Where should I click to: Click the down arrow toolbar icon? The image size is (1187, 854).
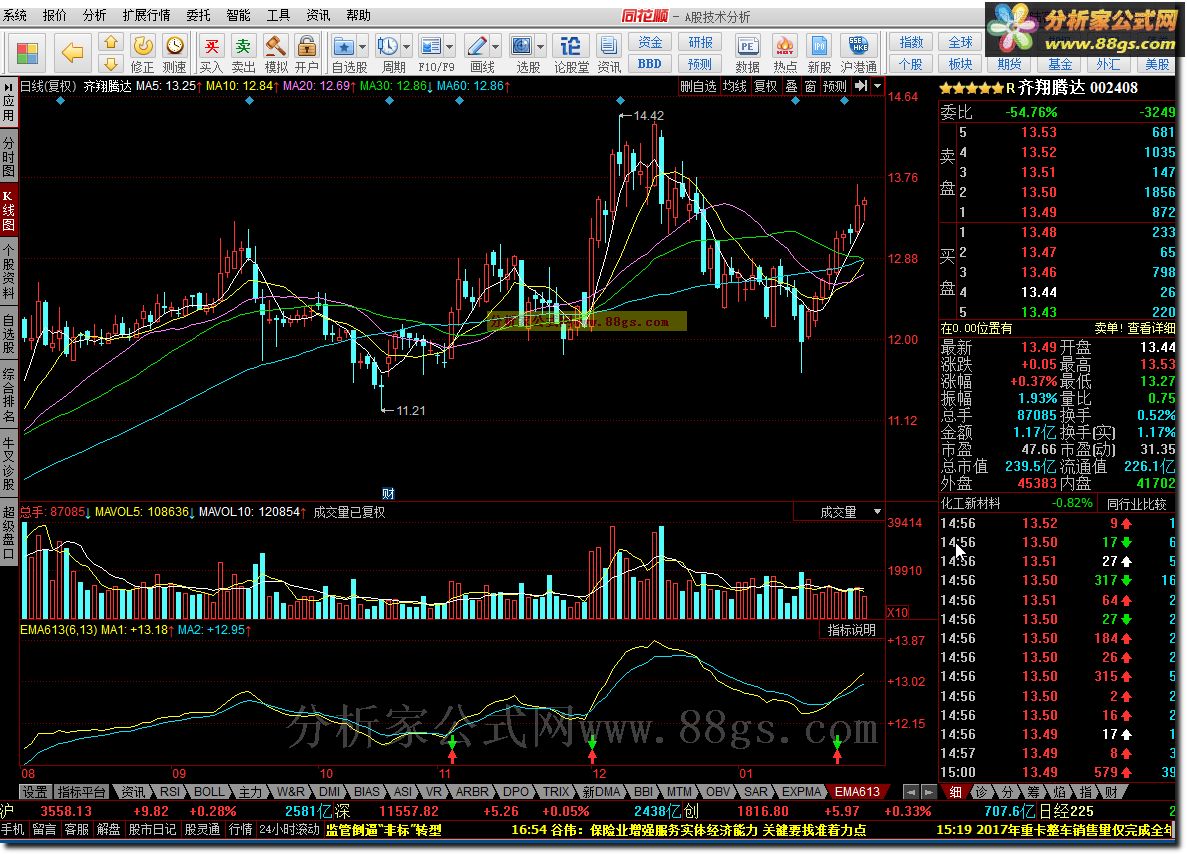tap(111, 64)
